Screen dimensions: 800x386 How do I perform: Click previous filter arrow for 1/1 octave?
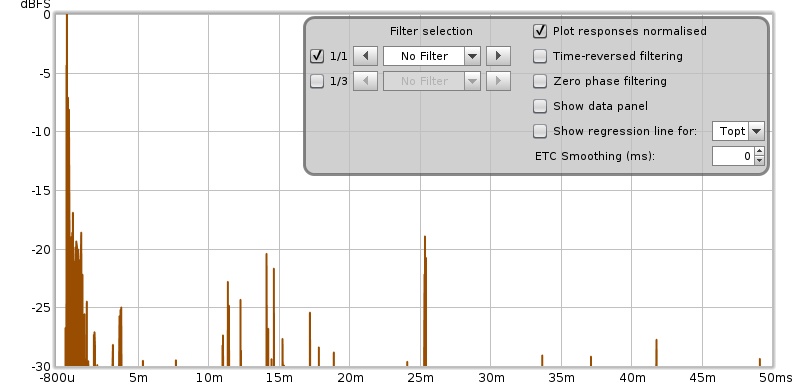point(365,56)
